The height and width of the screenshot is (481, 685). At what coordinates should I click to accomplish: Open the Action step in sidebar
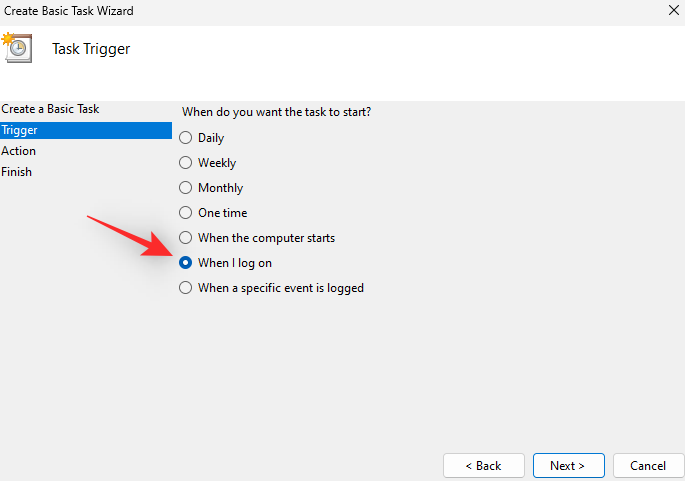coord(18,151)
